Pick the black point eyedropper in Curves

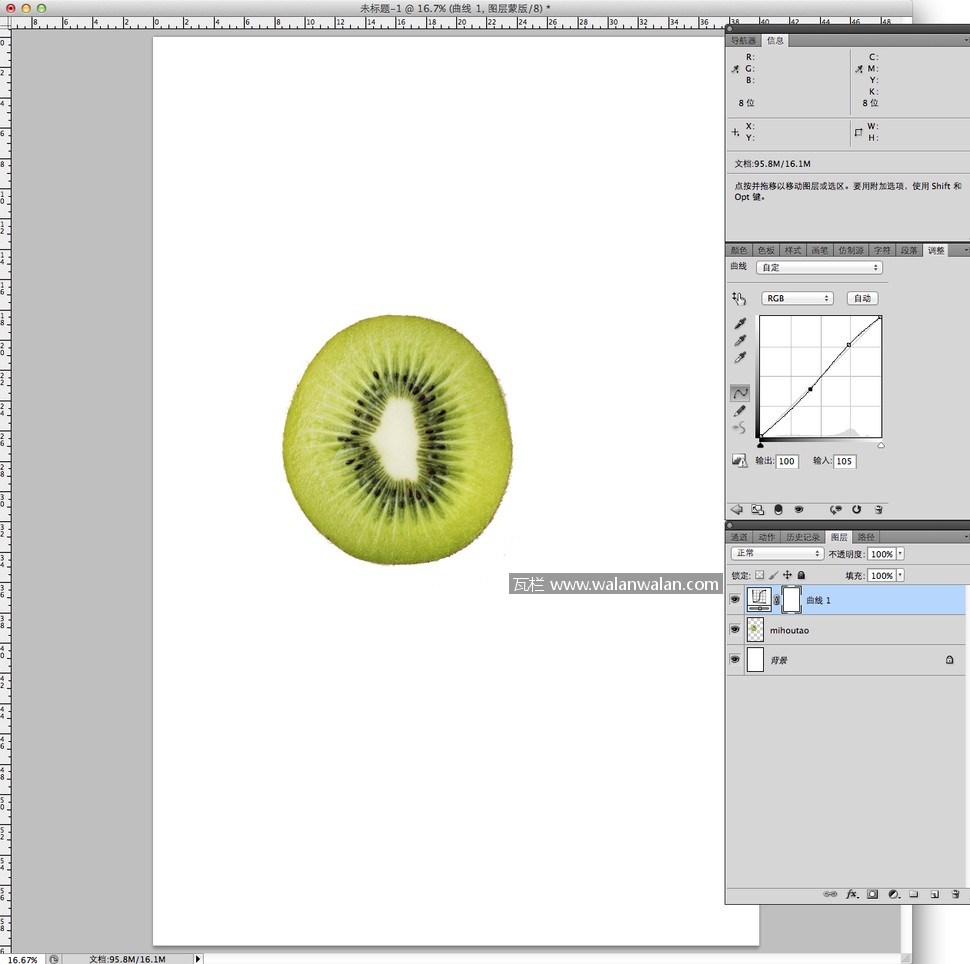pyautogui.click(x=740, y=324)
